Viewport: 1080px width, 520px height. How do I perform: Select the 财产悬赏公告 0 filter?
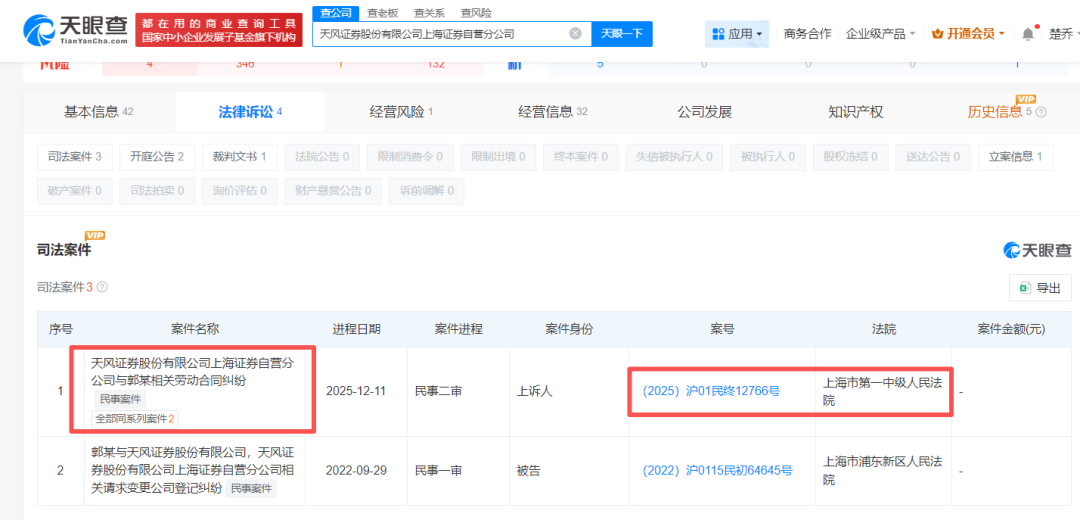333,191
